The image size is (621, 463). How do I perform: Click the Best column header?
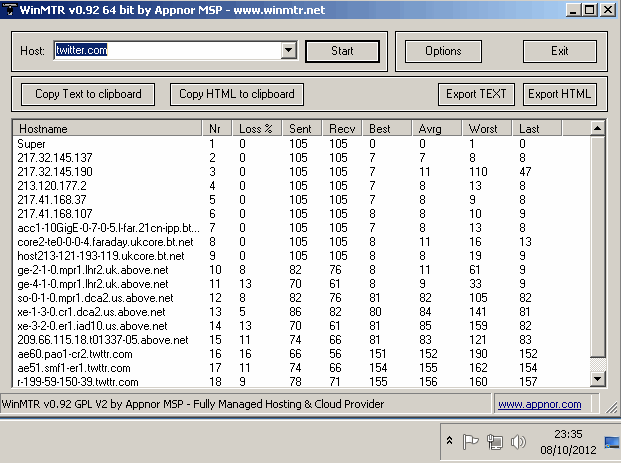387,129
